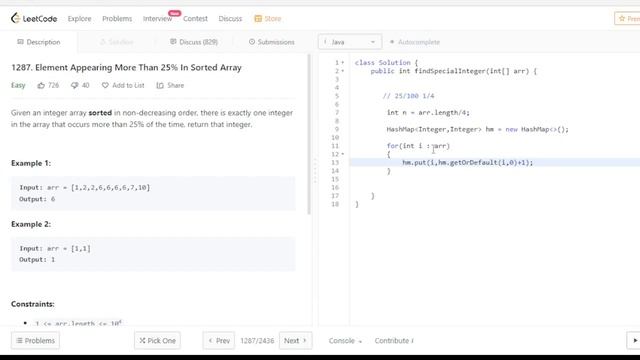Click the Submissions clock icon
Viewport: 640px width, 360px height.
coord(252,42)
